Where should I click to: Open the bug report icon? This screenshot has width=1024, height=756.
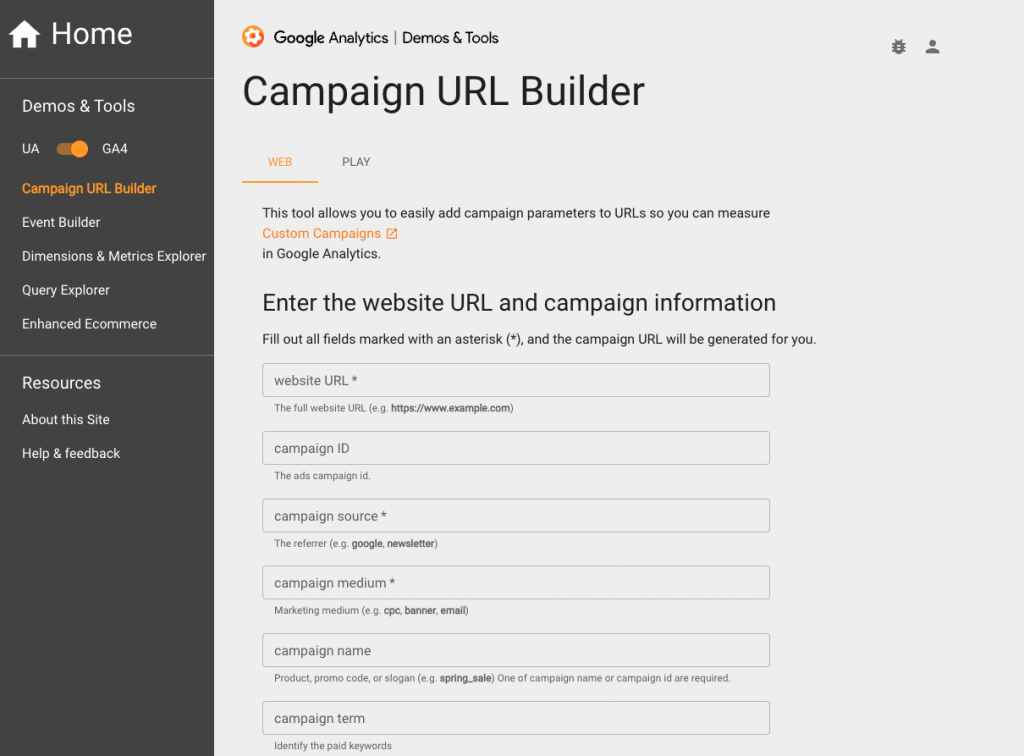coord(898,46)
